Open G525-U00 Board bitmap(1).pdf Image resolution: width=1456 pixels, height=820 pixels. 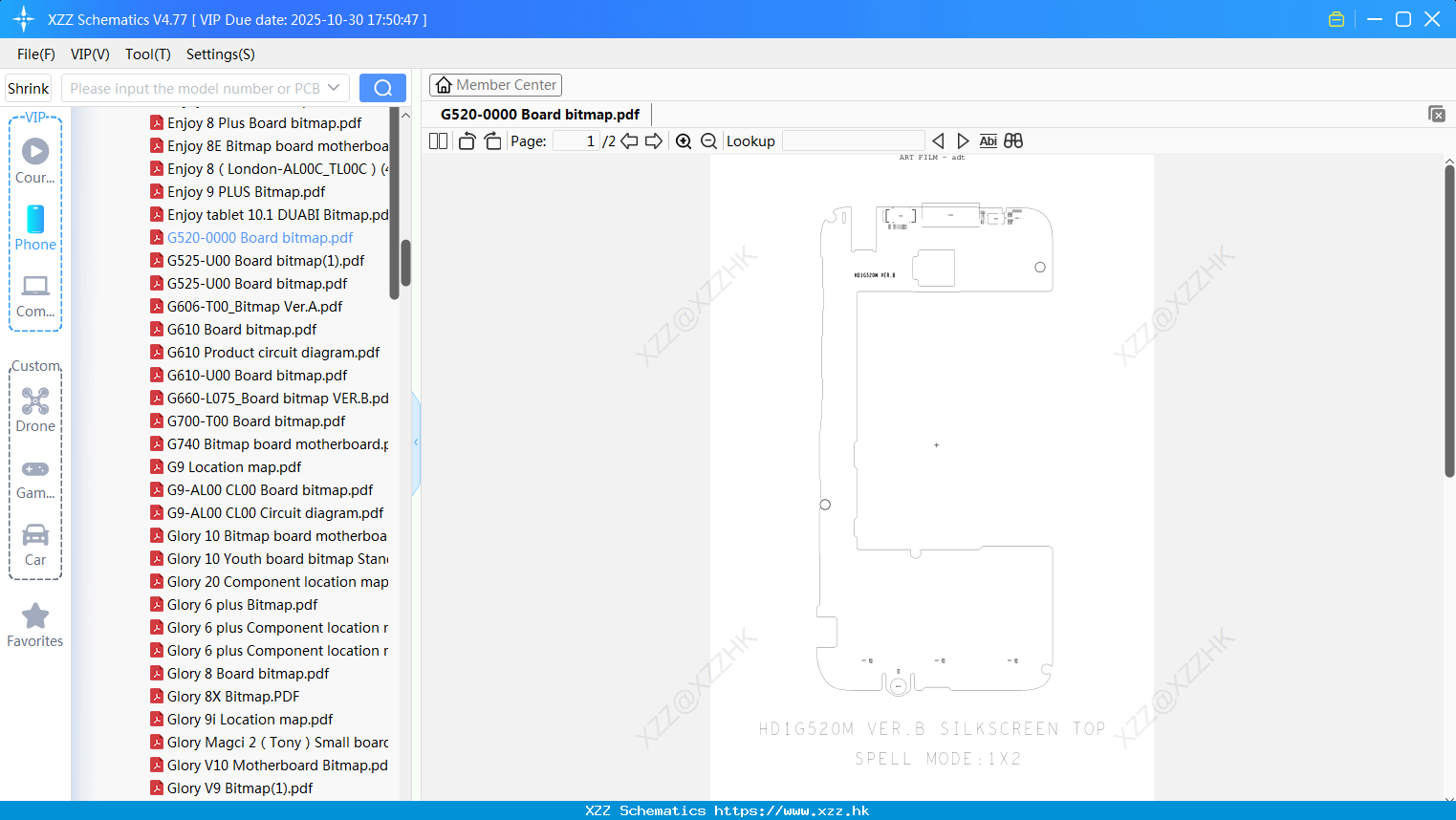[266, 261]
